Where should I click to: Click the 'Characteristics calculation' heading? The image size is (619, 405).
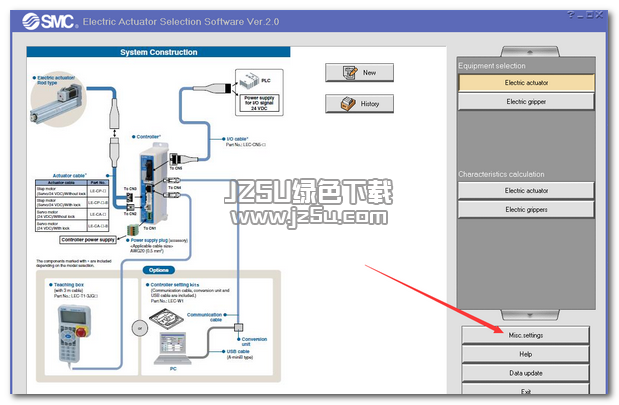point(501,174)
